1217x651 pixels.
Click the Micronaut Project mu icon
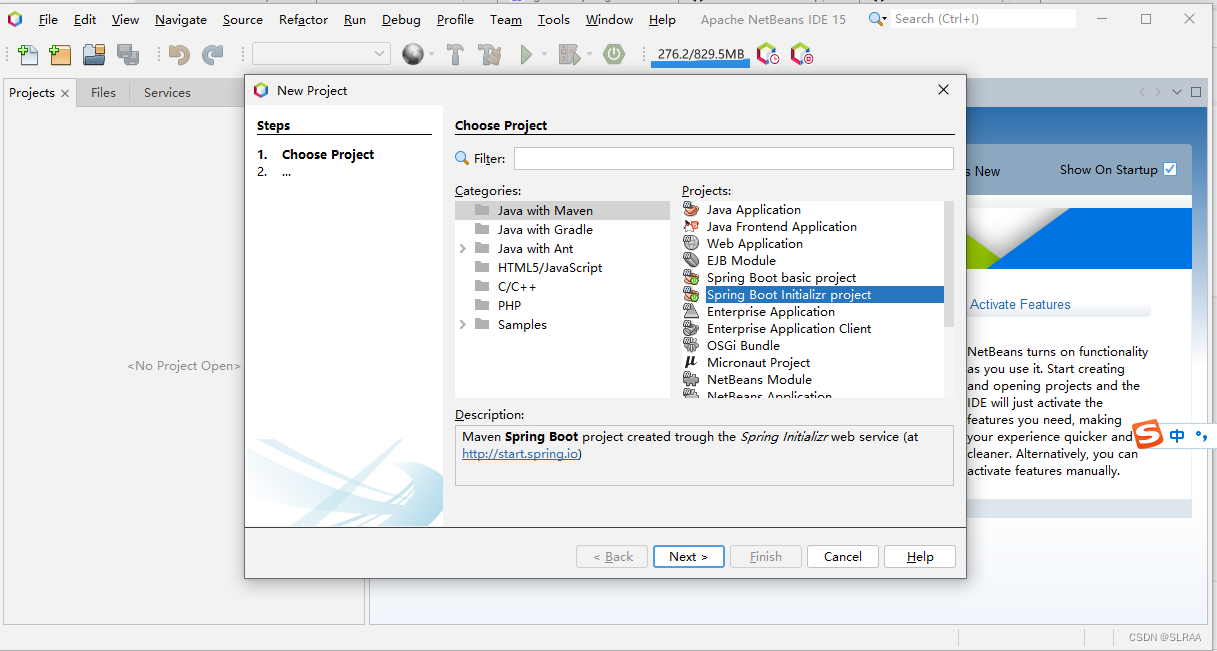(691, 362)
